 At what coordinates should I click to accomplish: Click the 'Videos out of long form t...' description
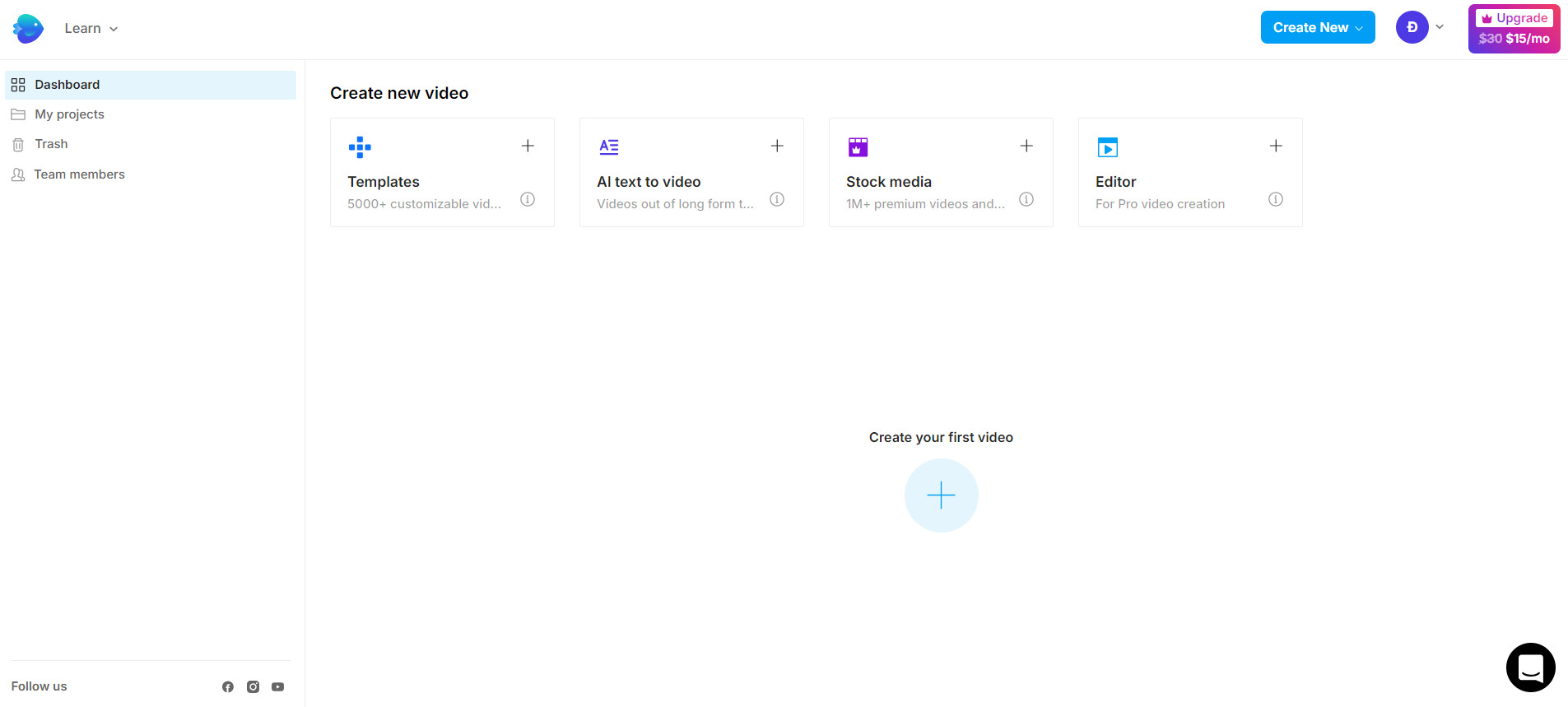pyautogui.click(x=675, y=204)
